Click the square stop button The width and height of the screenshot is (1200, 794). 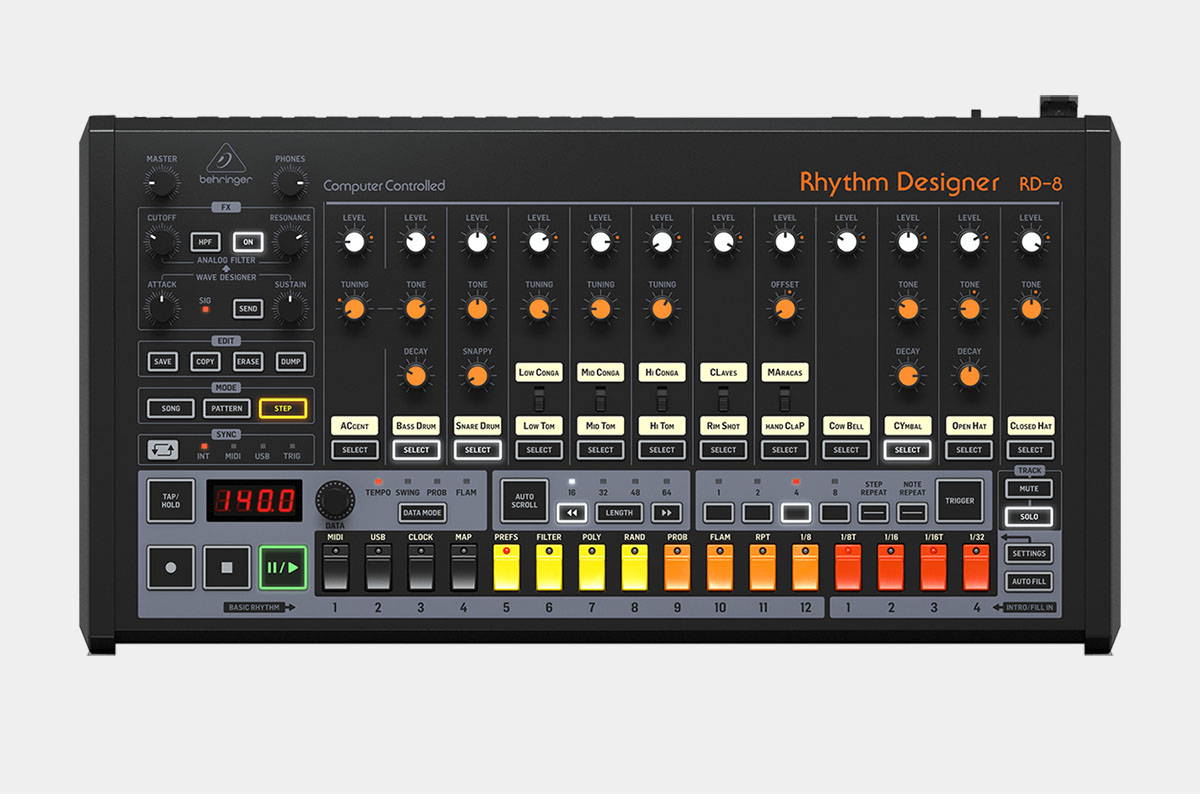[x=227, y=567]
